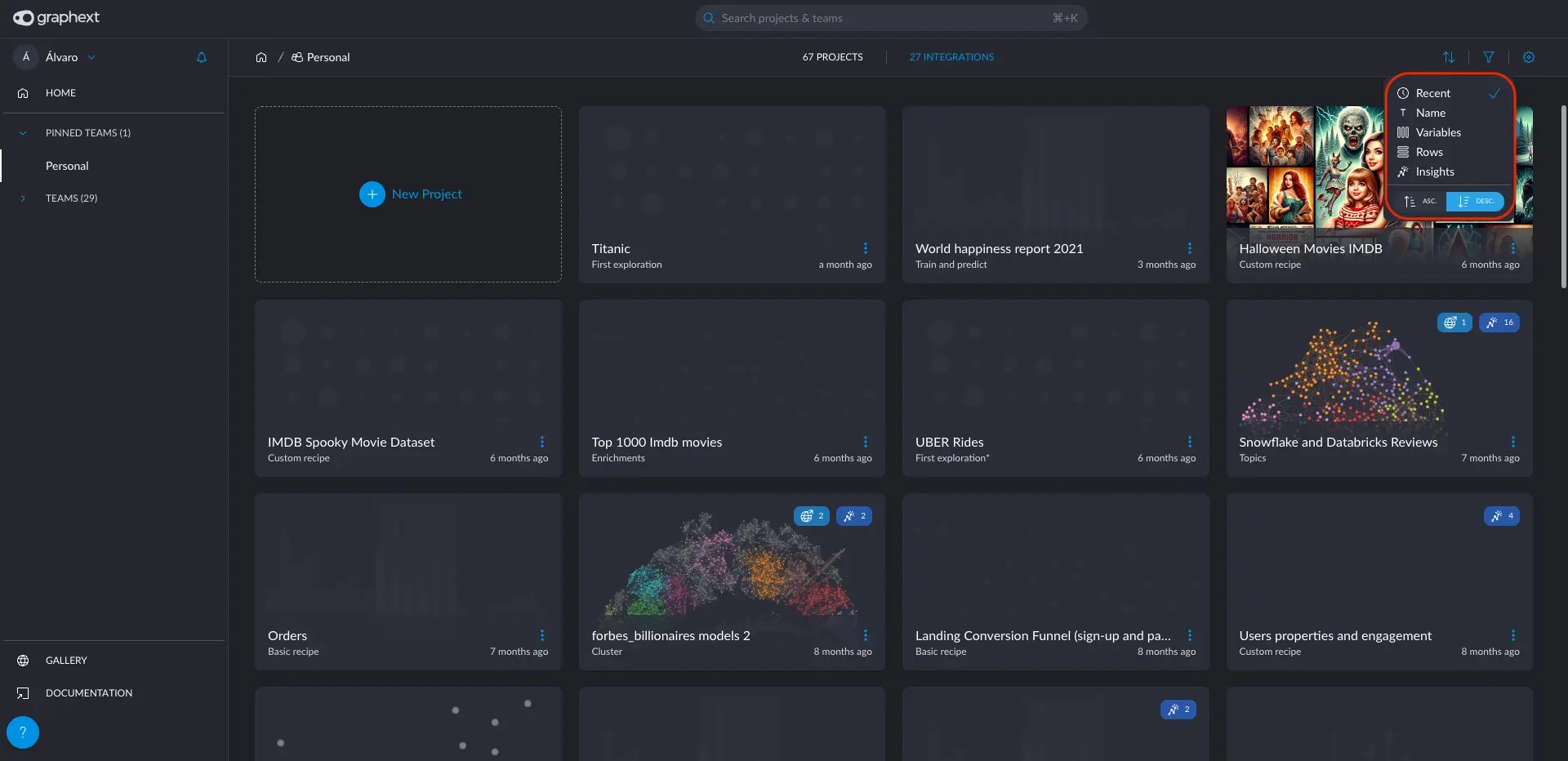Click New Project link
The image size is (1568, 761).
[x=426, y=194]
